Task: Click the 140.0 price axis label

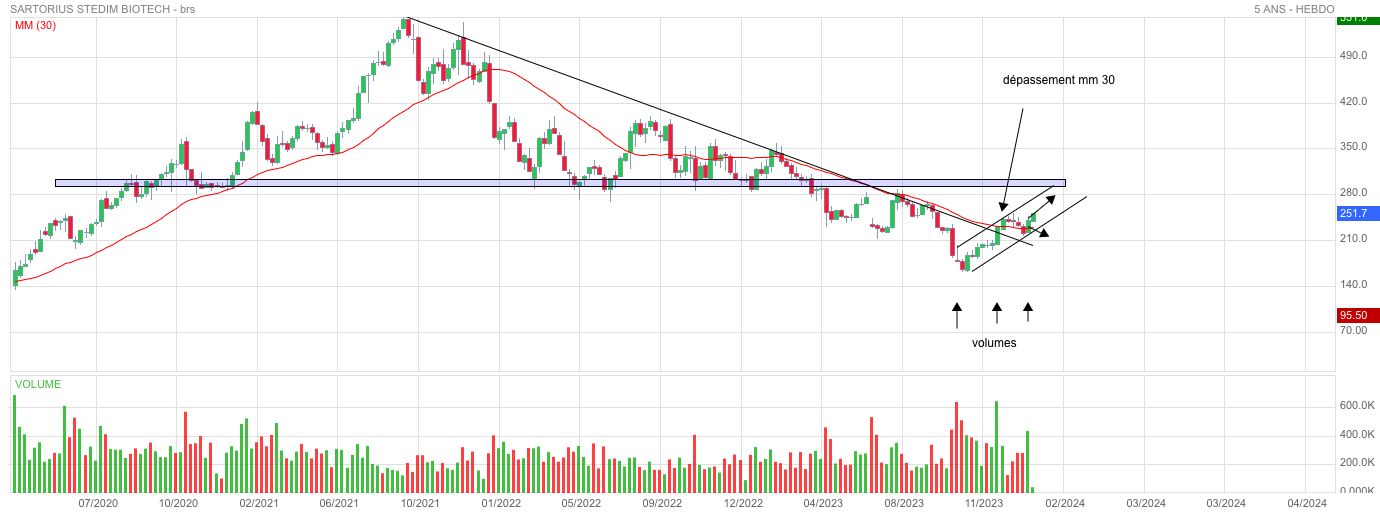Action: tap(1353, 285)
